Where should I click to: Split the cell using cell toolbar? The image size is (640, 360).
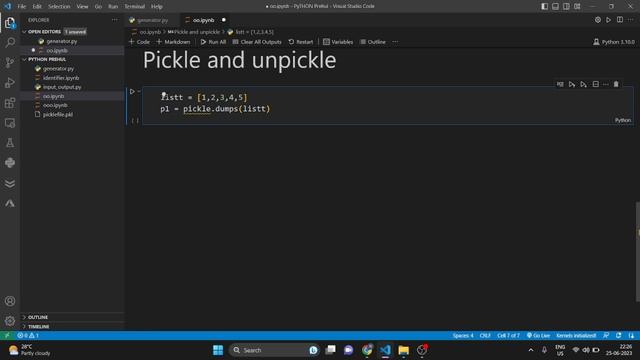click(596, 84)
